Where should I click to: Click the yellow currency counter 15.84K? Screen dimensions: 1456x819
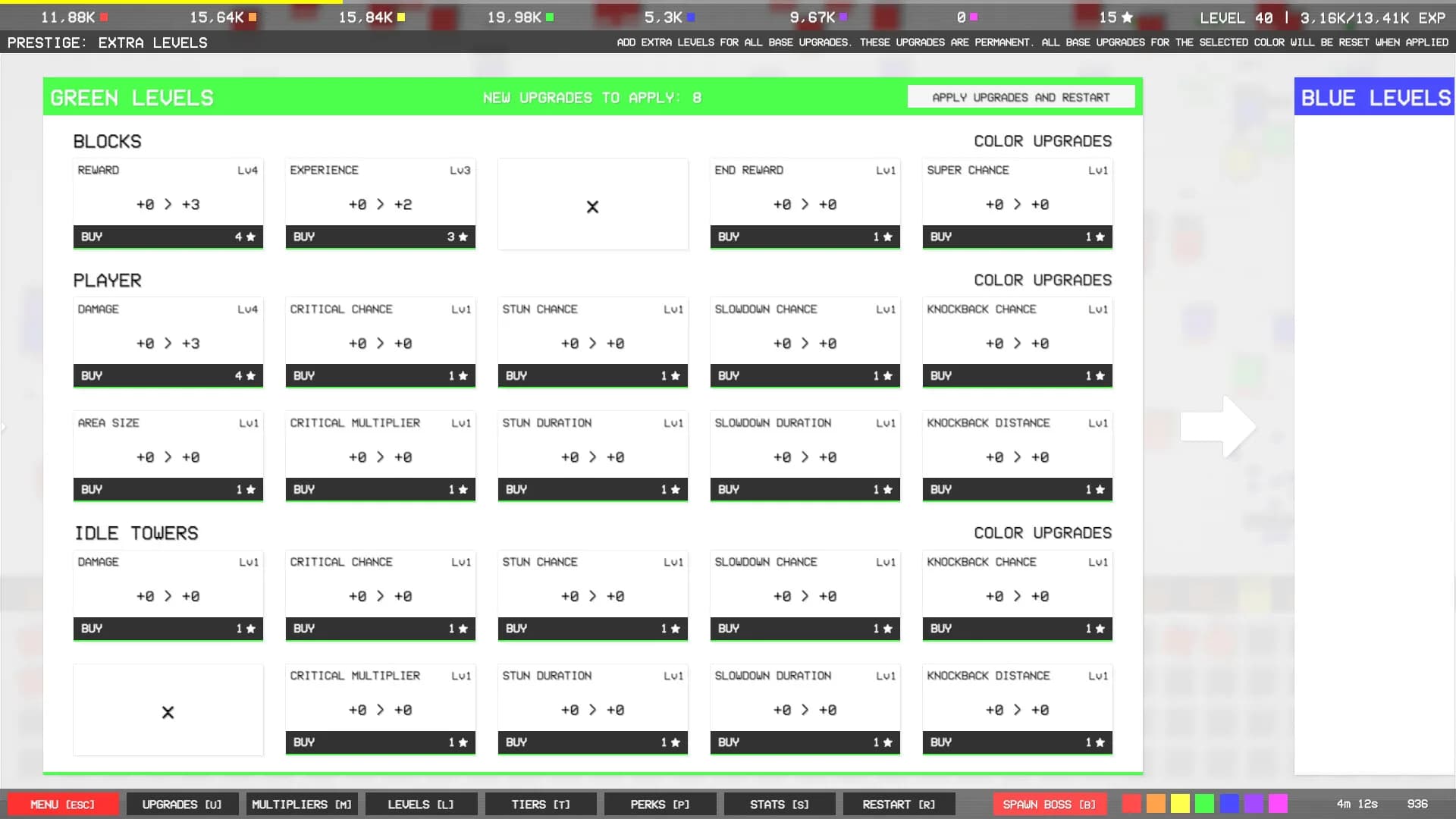coord(372,17)
